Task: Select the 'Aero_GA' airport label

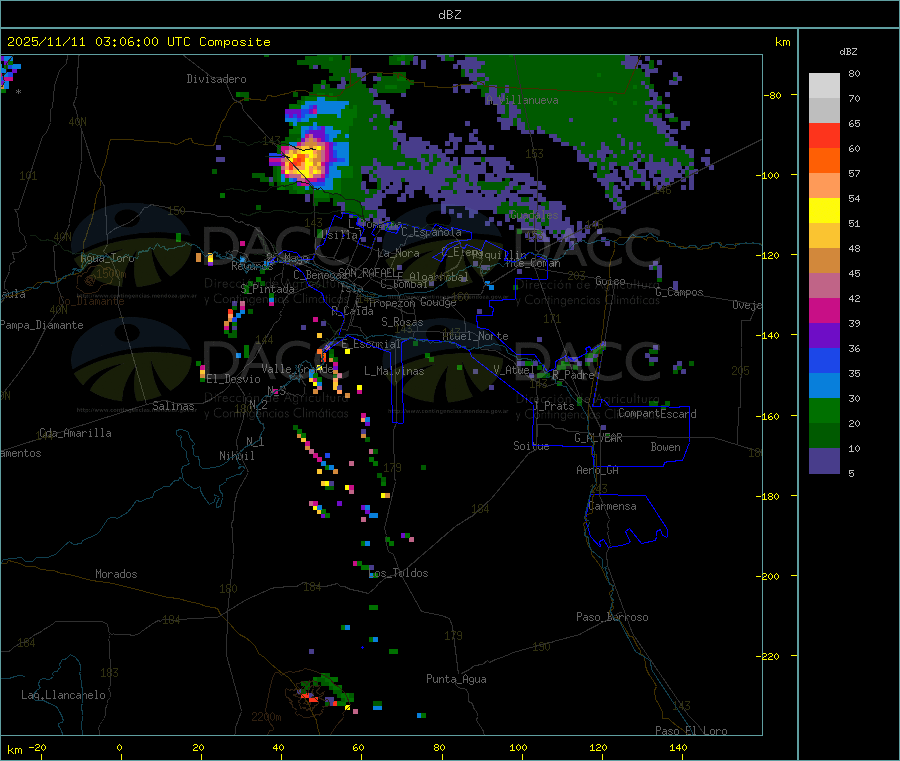Action: pos(597,470)
